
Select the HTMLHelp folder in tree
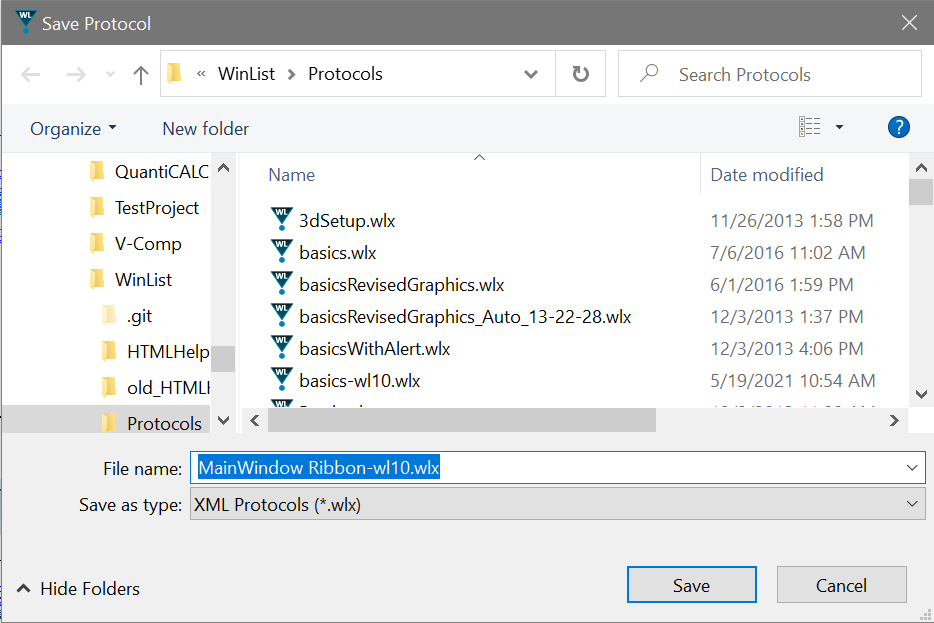(167, 351)
